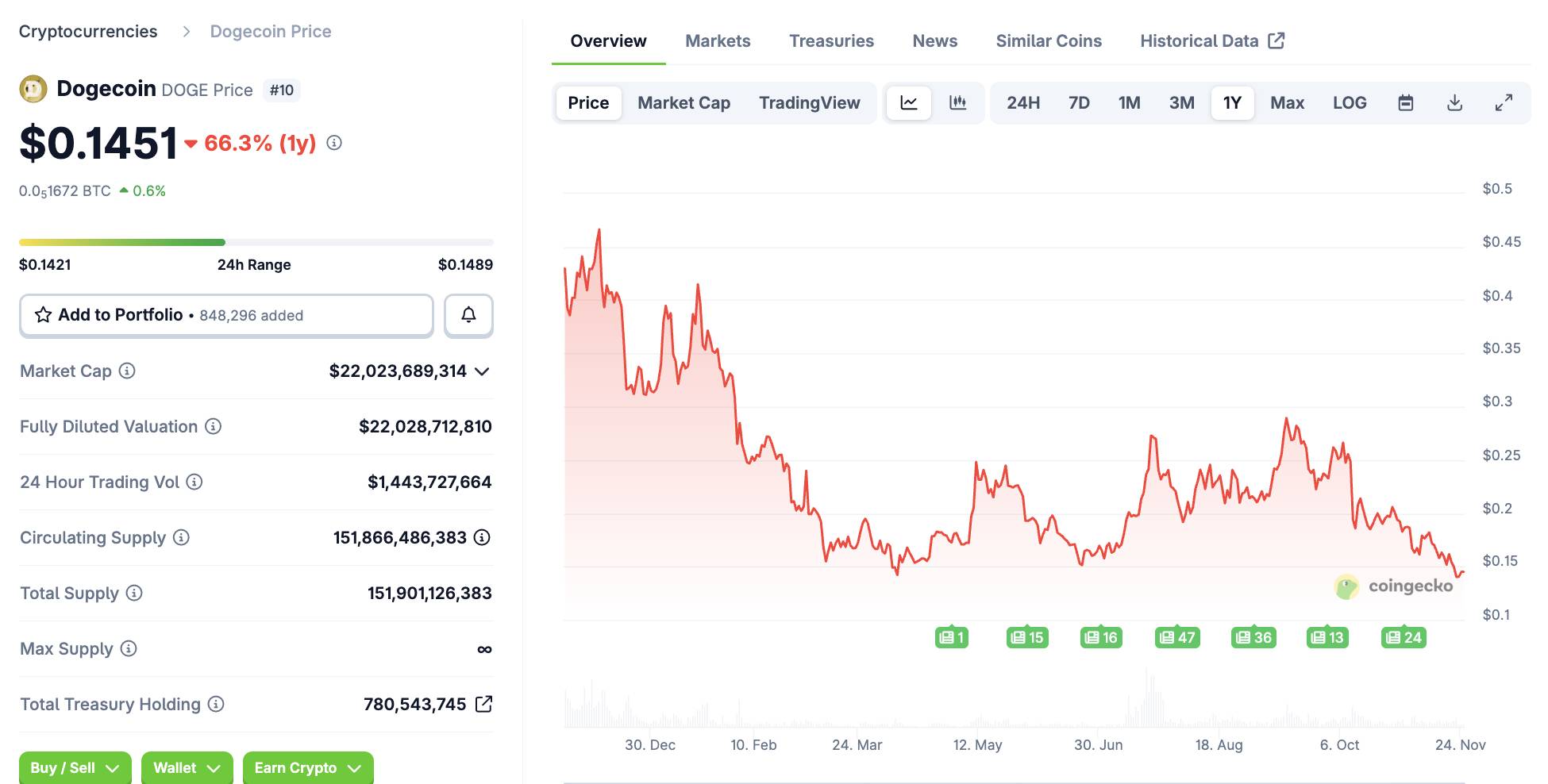This screenshot has height=784, width=1548.
Task: Open the Earn Crypto dropdown
Action: click(307, 767)
